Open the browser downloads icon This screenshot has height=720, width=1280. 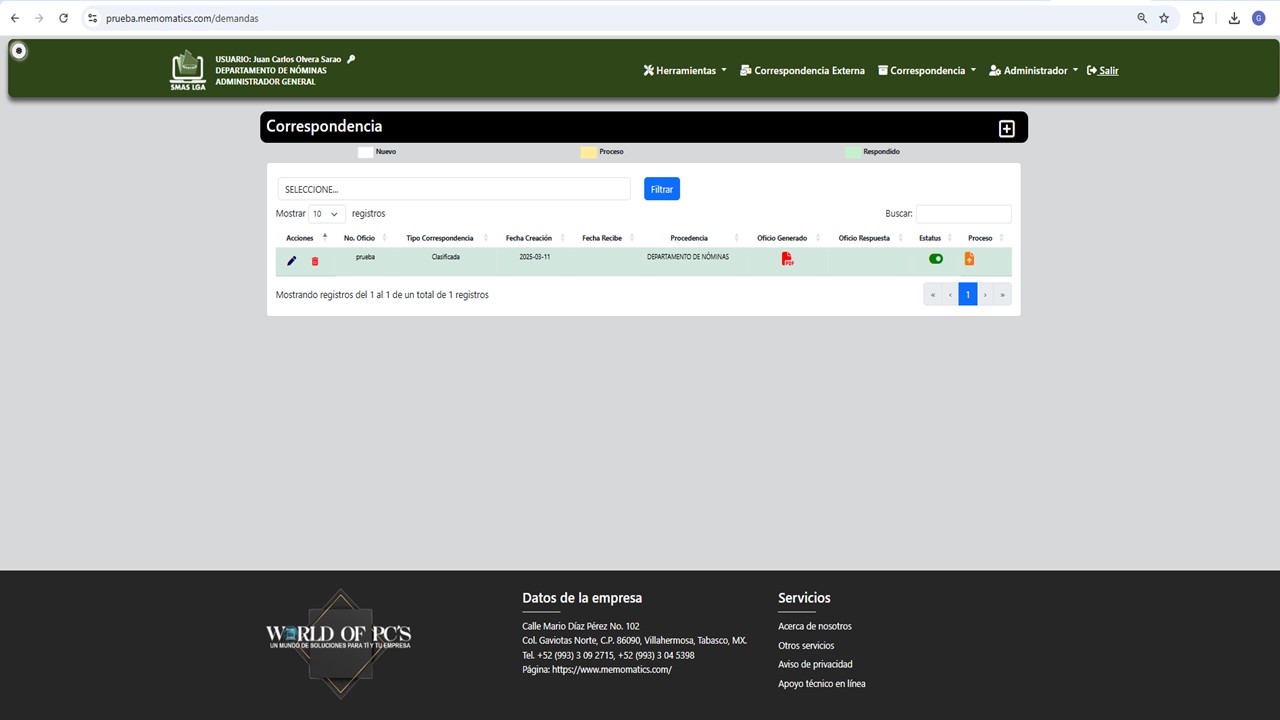(x=1234, y=18)
